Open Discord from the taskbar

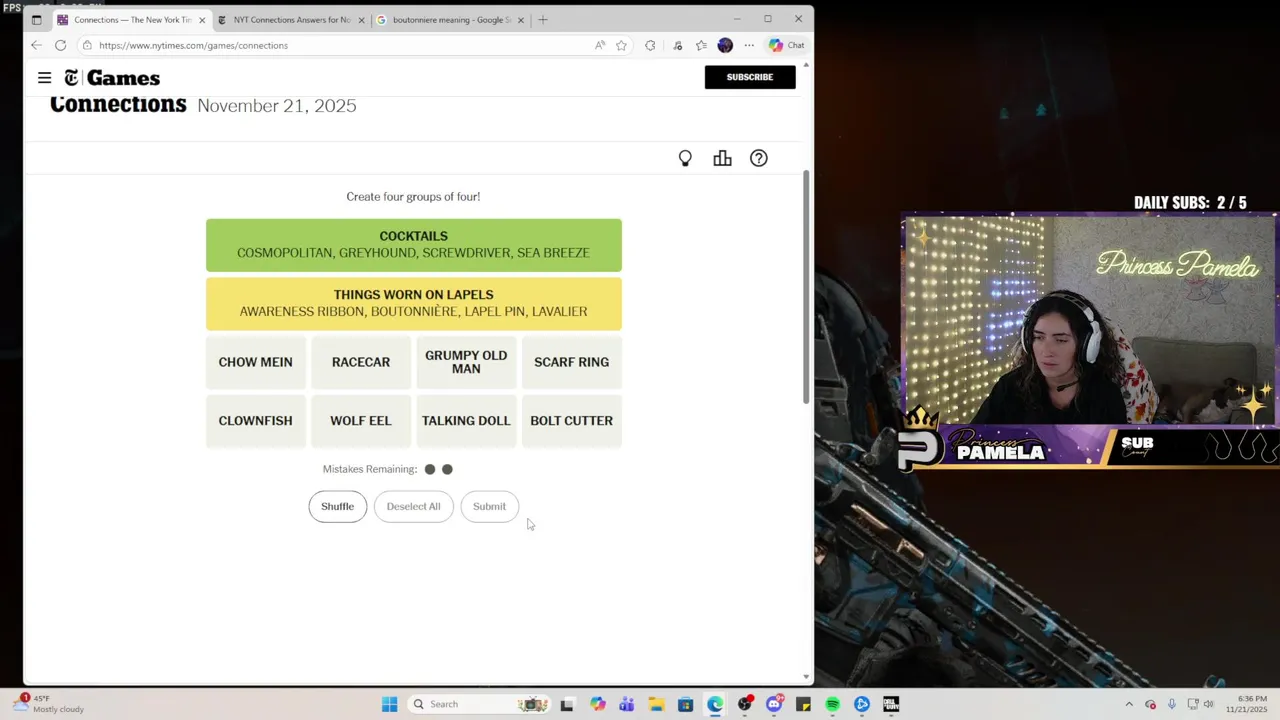pos(774,704)
